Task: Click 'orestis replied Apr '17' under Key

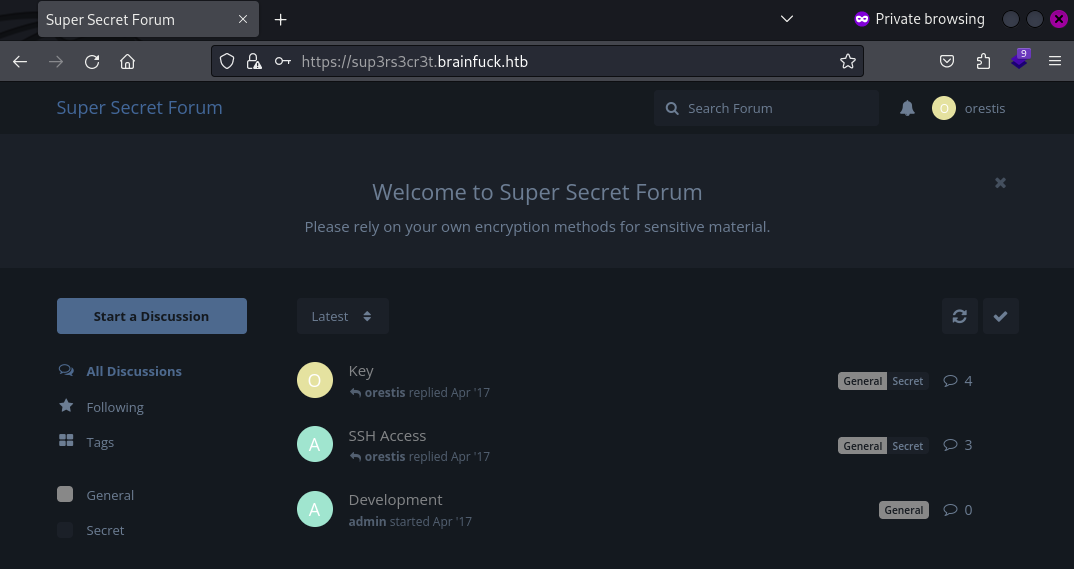Action: pos(419,392)
